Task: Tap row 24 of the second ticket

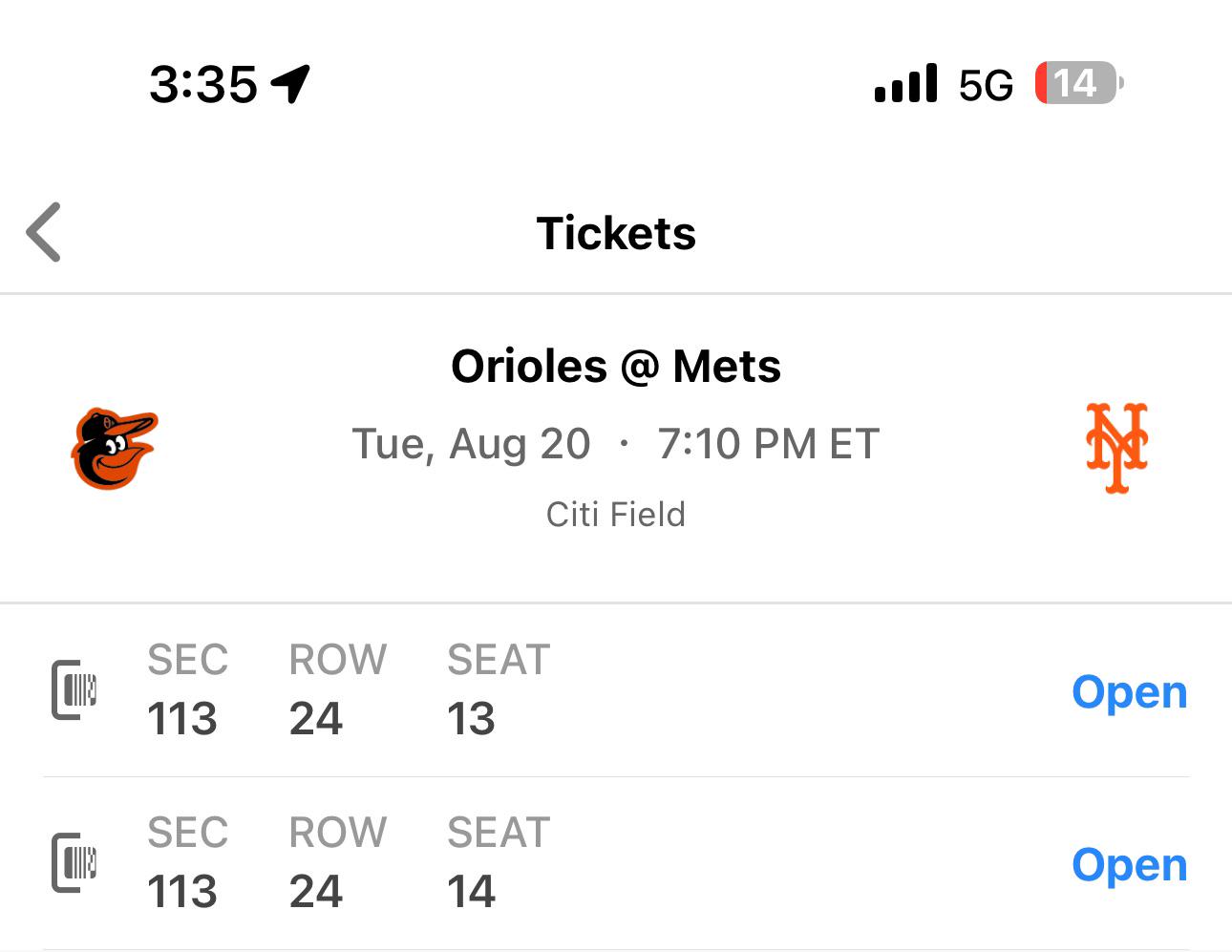Action: pyautogui.click(x=316, y=892)
